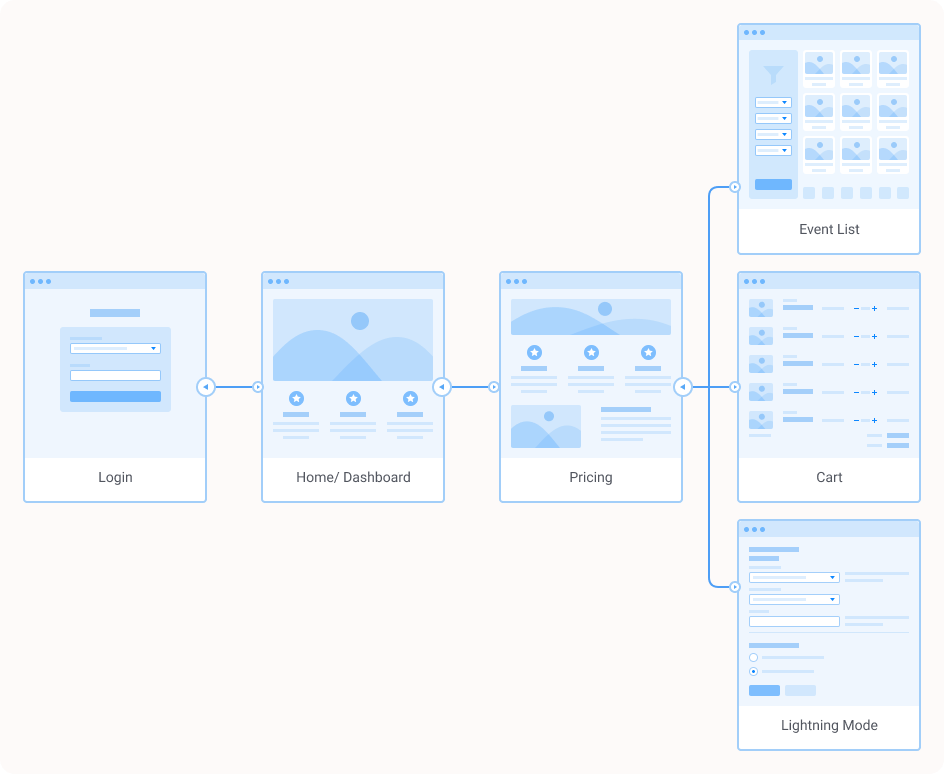Click the primary button in Lightning Mode
Image resolution: width=944 pixels, height=774 pixels.
764,690
